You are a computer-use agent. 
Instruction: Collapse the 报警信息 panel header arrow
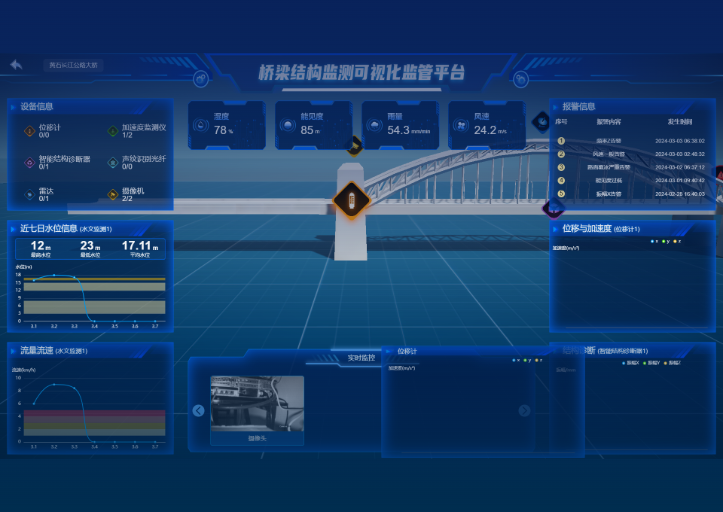pos(555,107)
